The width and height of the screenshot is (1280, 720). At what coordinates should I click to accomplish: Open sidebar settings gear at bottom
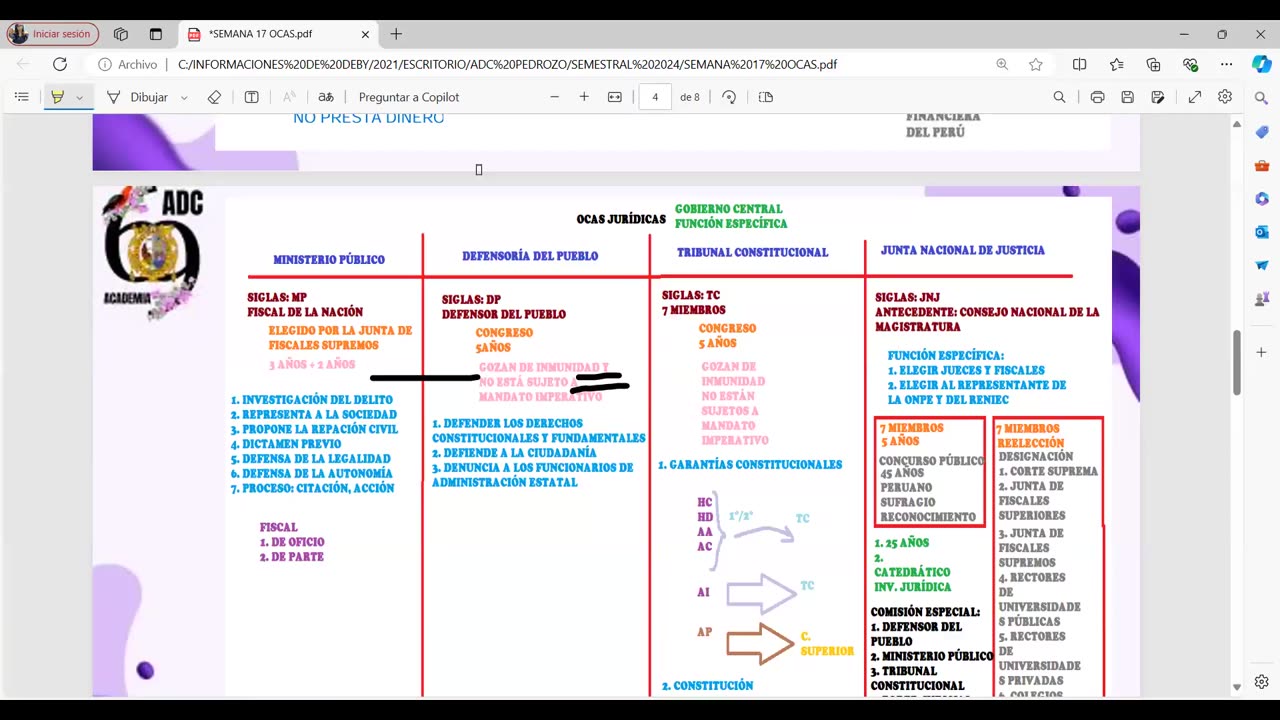pyautogui.click(x=1262, y=682)
